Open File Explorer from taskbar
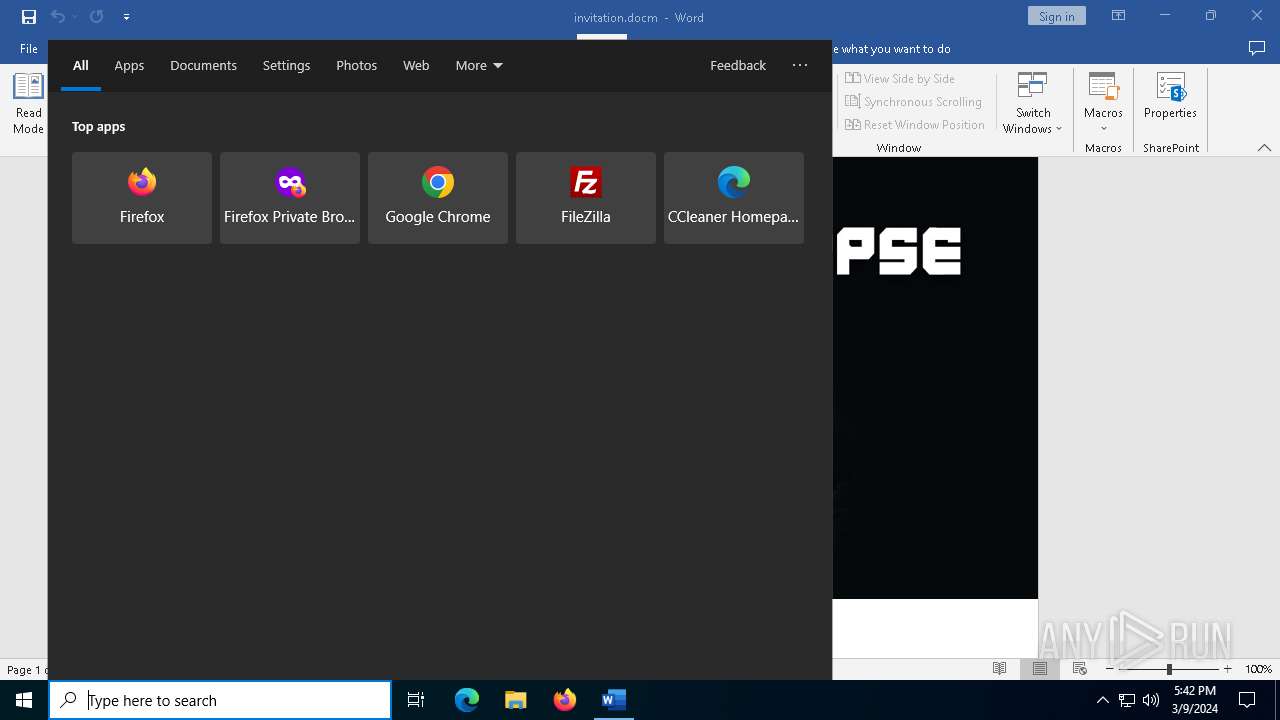This screenshot has width=1280, height=720. 516,700
